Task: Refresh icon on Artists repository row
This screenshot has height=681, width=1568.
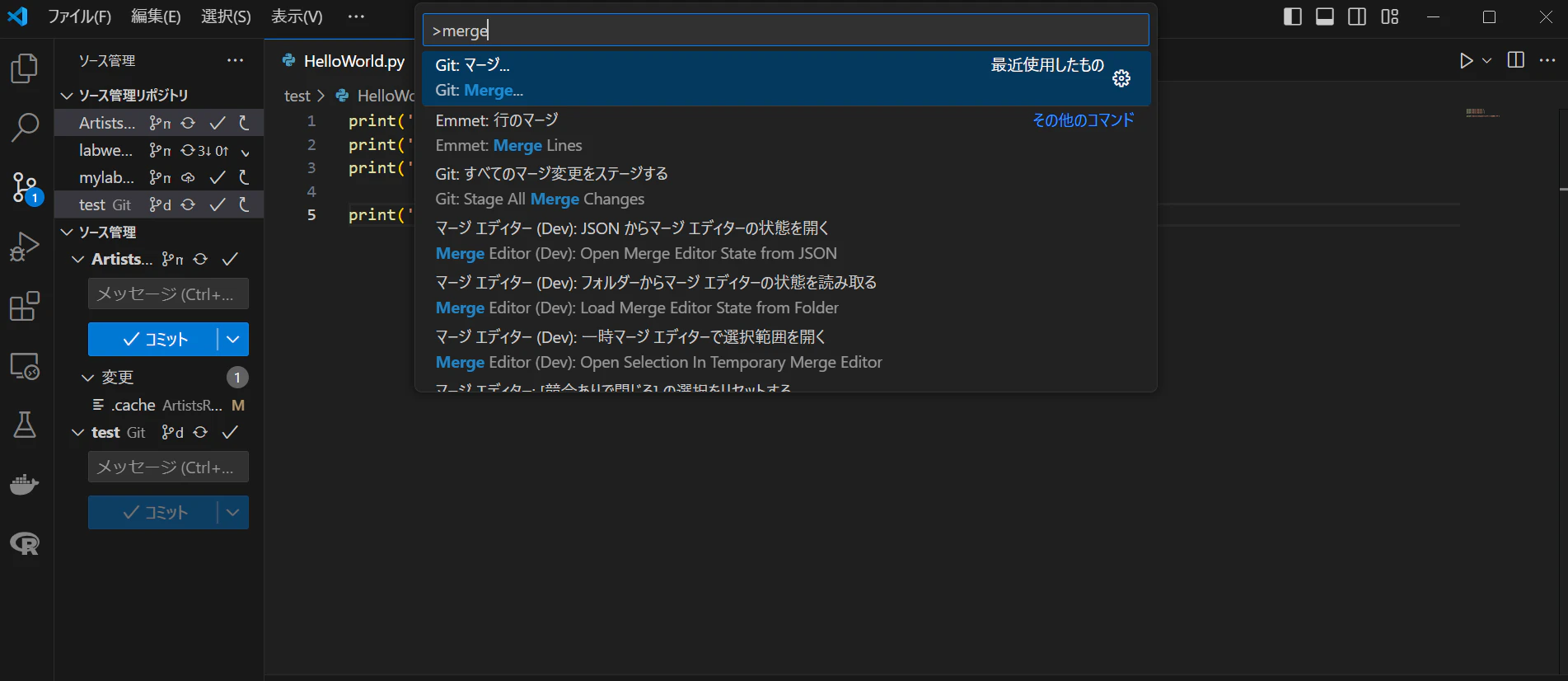Action: 244,123
